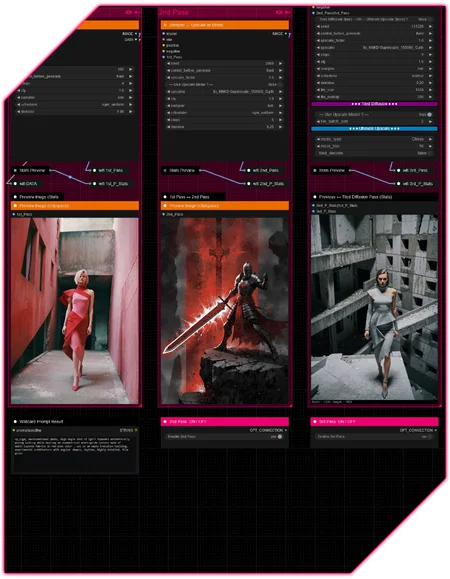The width and height of the screenshot is (450, 579).
Task: Open the scheduler sgm_uniform dropdown in the 2nd Pass sampler
Action: (224, 113)
